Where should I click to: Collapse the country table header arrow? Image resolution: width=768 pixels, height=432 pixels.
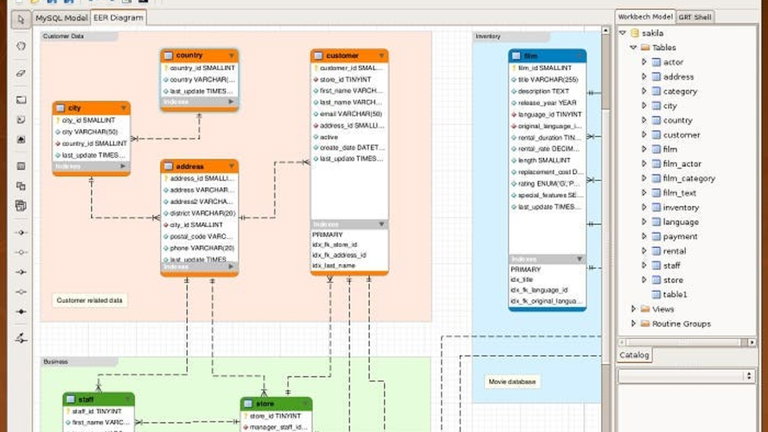(231, 55)
